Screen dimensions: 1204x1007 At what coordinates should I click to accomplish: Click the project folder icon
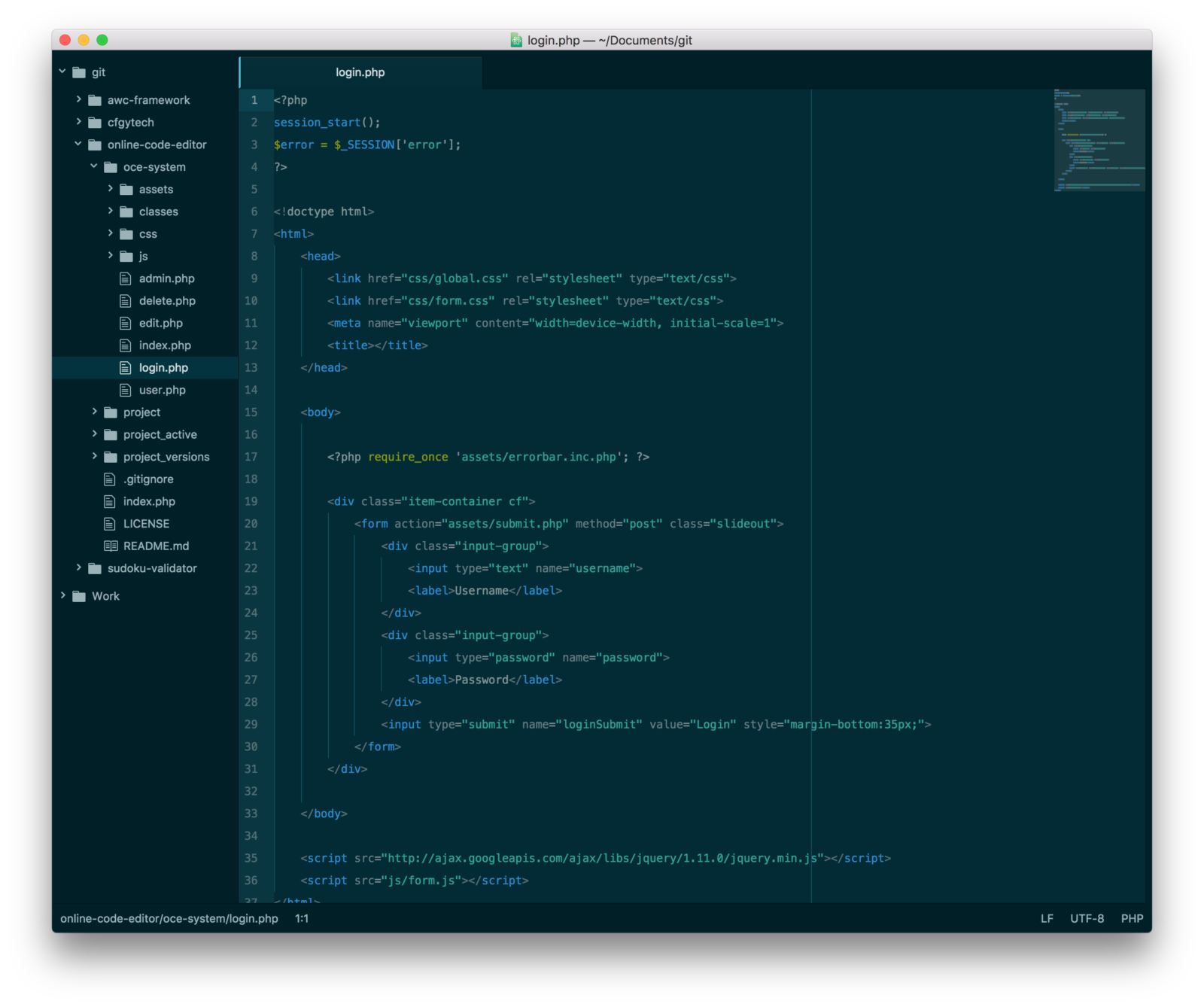coord(111,412)
